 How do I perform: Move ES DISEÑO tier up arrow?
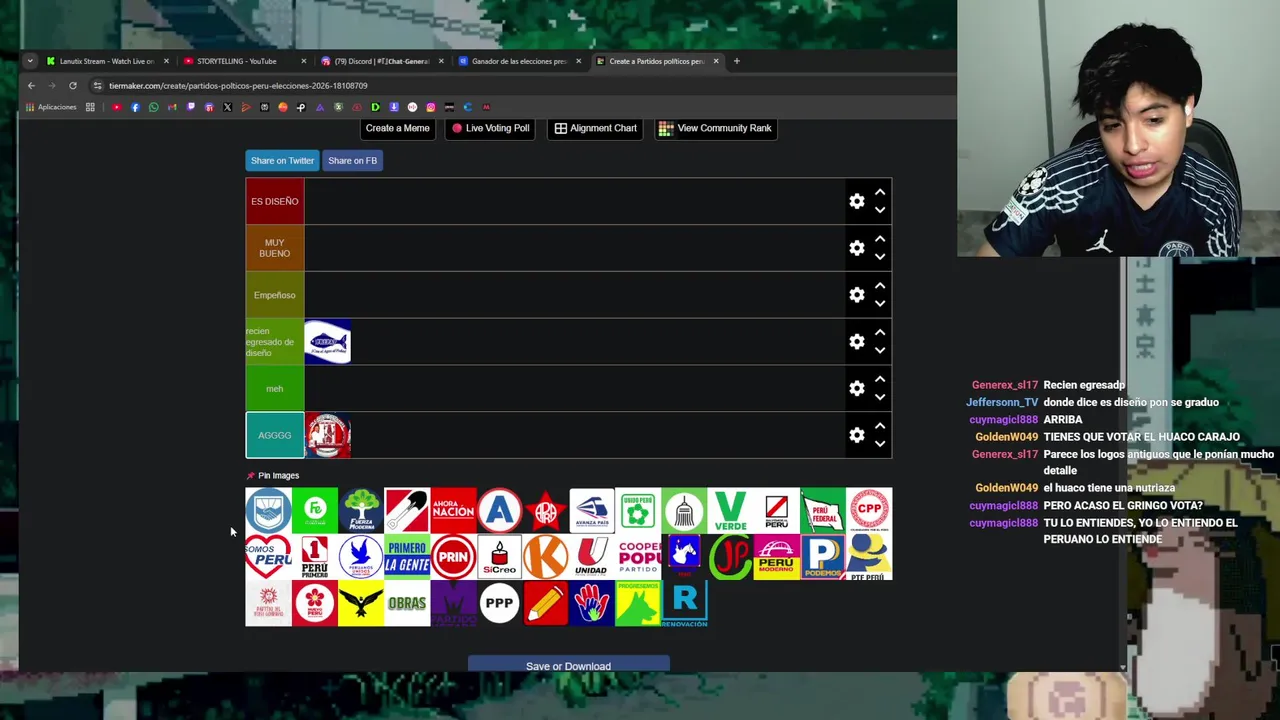click(880, 192)
